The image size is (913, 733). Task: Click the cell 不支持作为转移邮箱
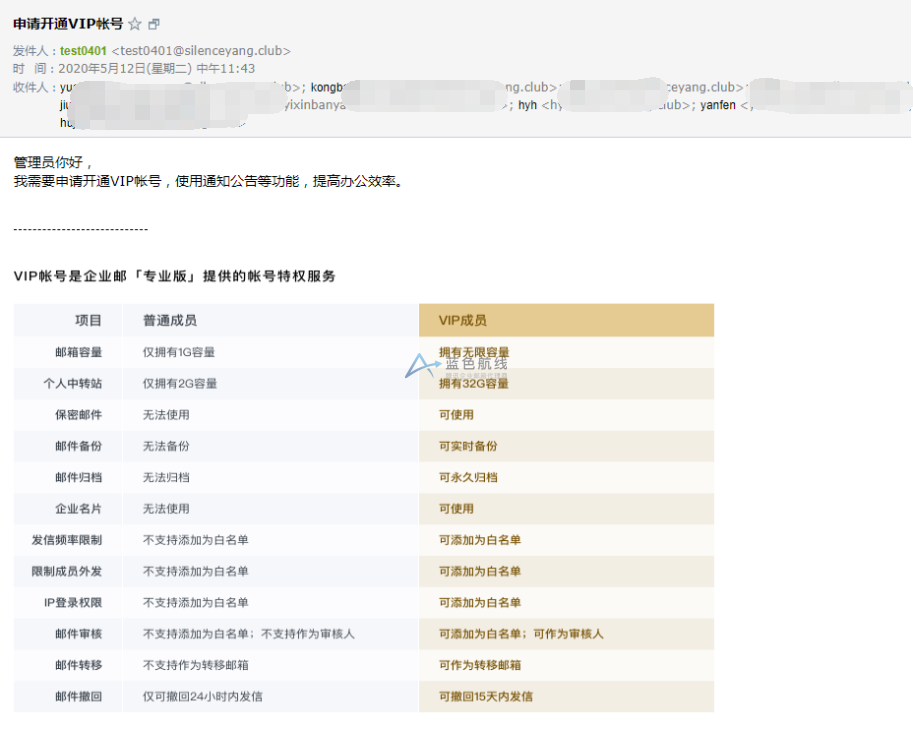coord(196,665)
